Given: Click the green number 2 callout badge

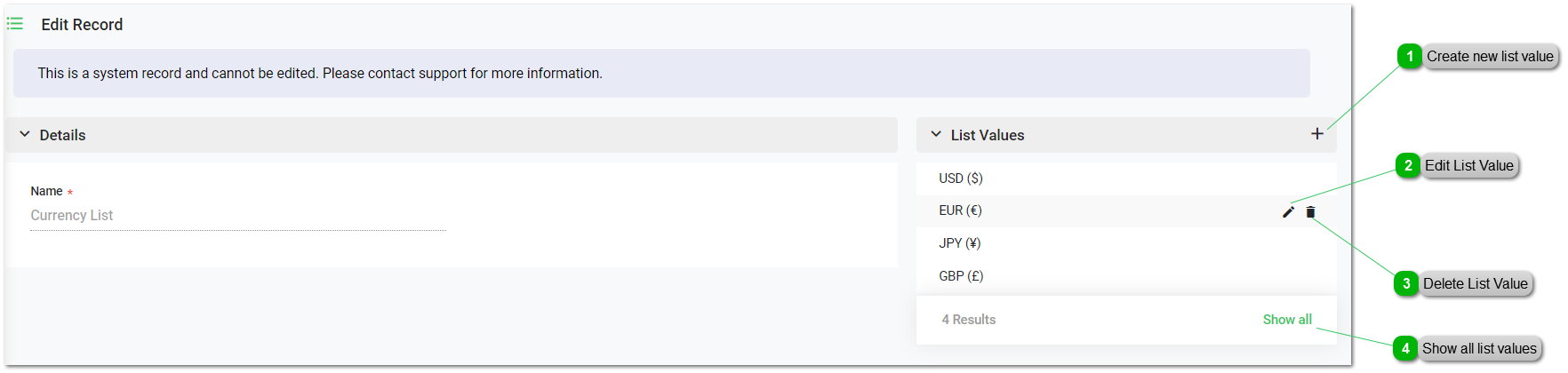Looking at the screenshot, I should pos(1408,165).
